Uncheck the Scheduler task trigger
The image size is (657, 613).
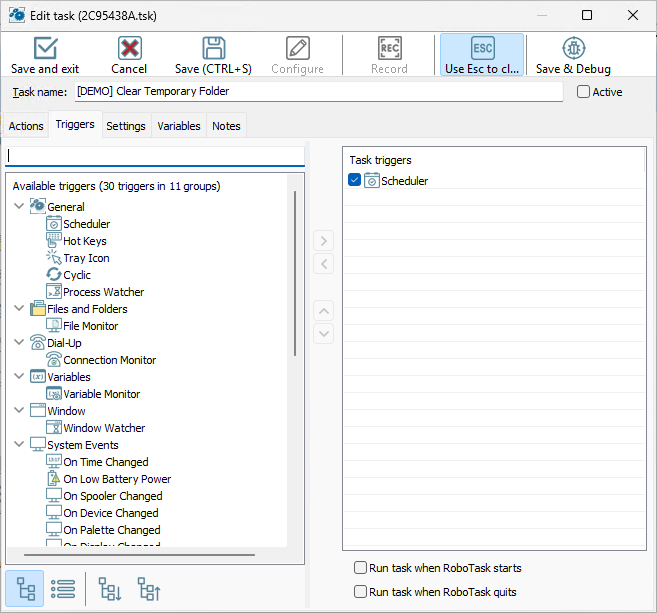tap(354, 180)
